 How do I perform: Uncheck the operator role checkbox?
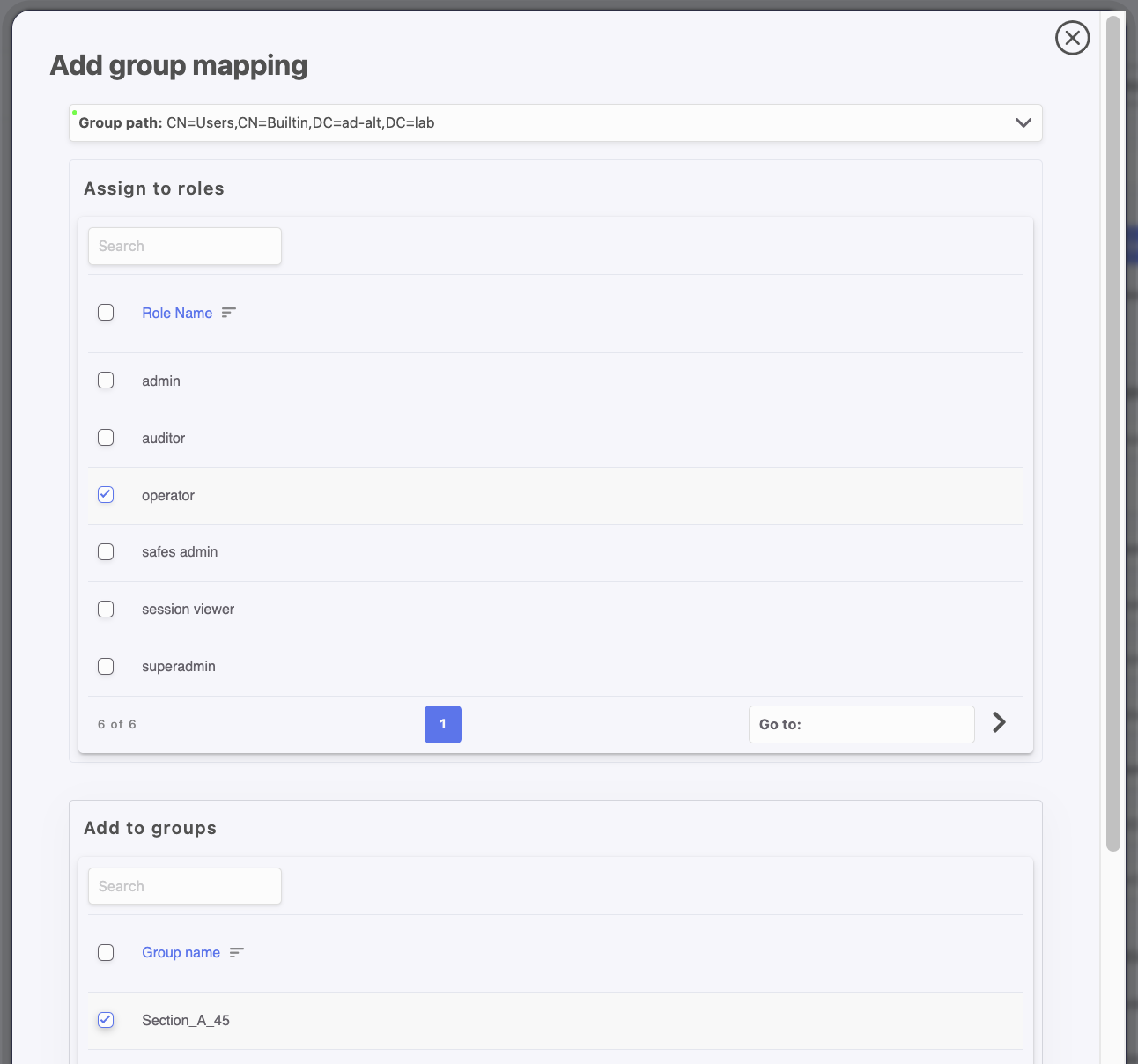pyautogui.click(x=106, y=495)
